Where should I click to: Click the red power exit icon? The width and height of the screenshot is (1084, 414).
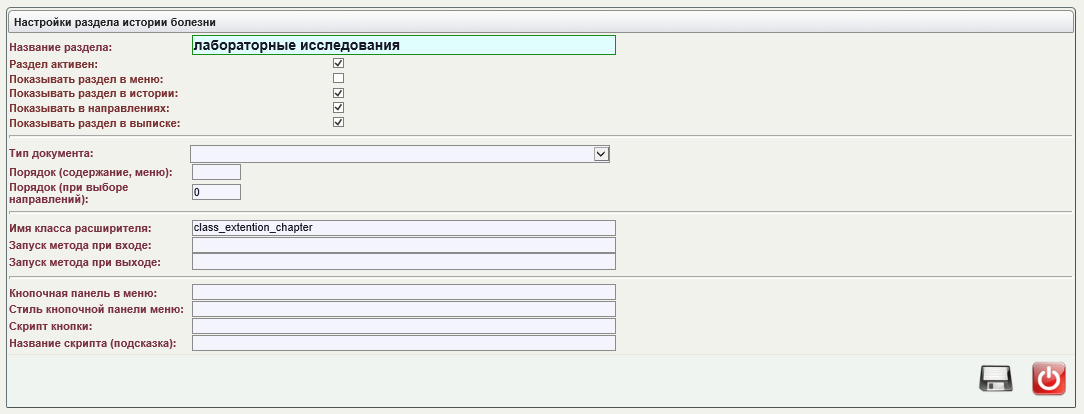pos(1048,379)
